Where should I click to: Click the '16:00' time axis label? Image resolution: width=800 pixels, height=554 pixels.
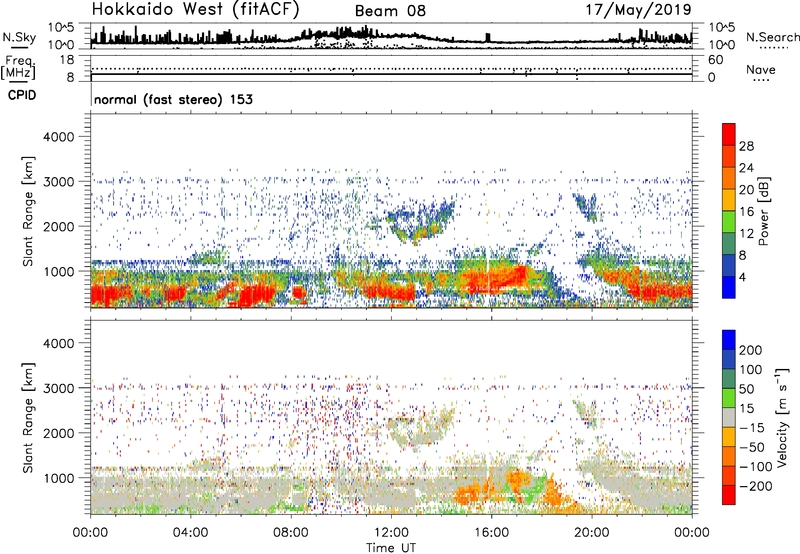491,533
